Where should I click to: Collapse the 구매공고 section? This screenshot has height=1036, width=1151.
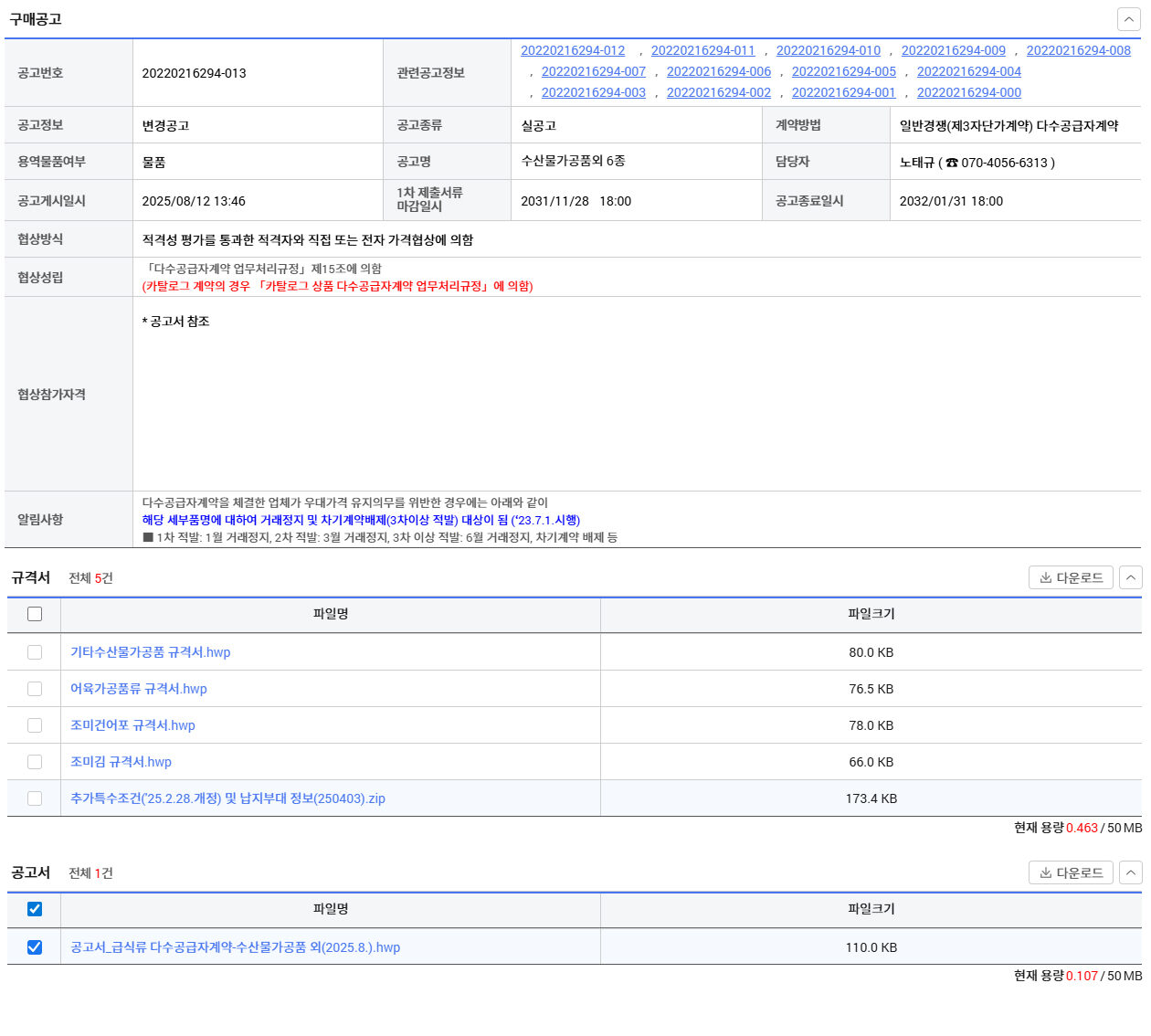[1128, 19]
